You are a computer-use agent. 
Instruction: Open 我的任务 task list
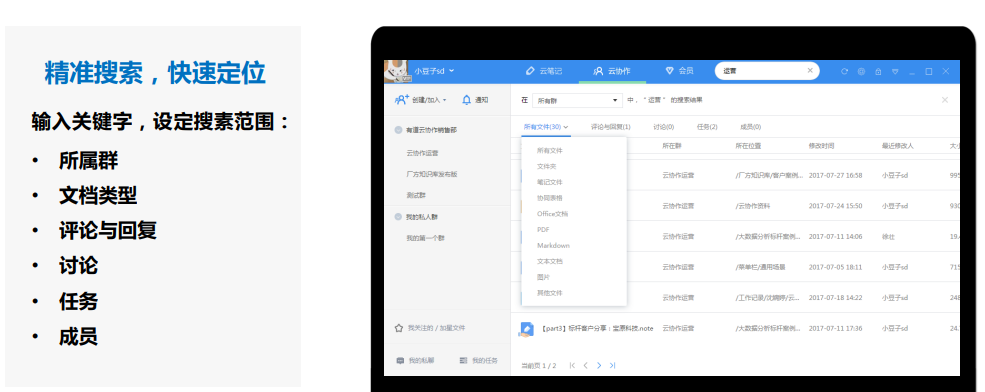click(479, 361)
